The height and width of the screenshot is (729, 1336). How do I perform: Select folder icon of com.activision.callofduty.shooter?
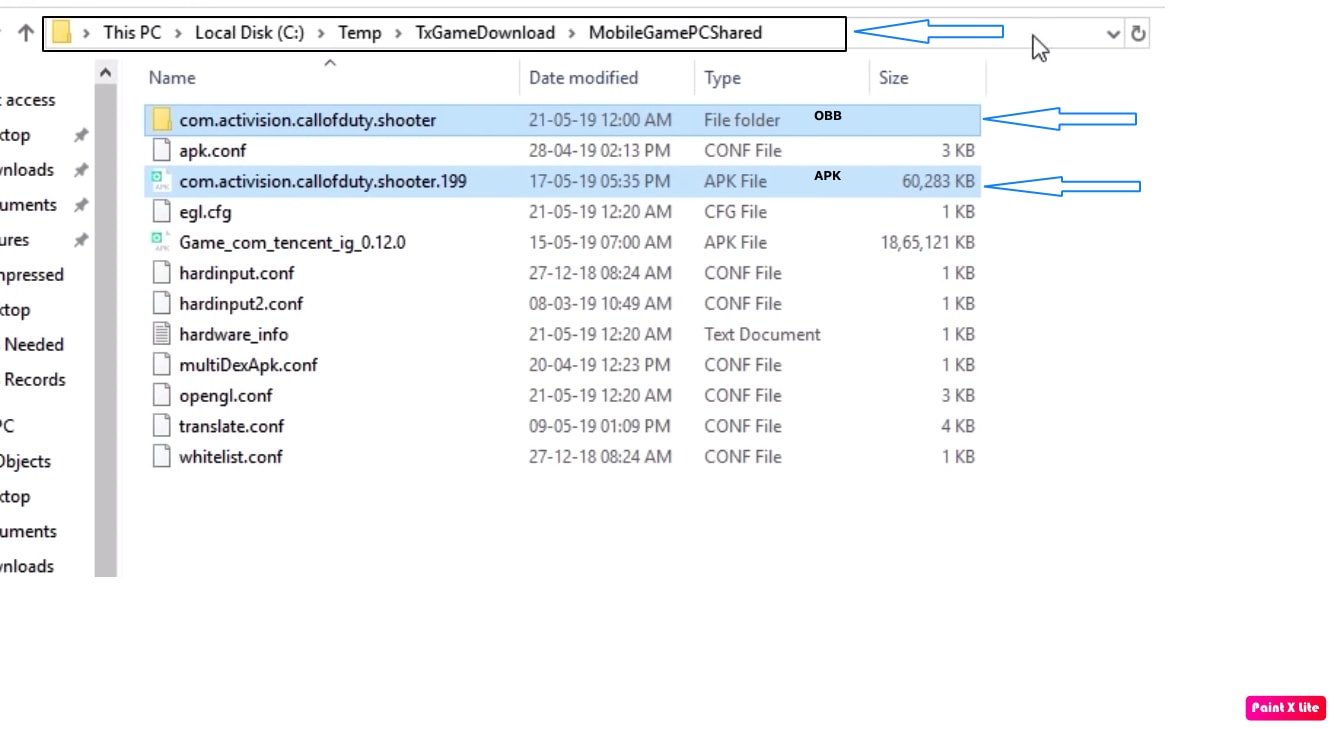tap(162, 120)
